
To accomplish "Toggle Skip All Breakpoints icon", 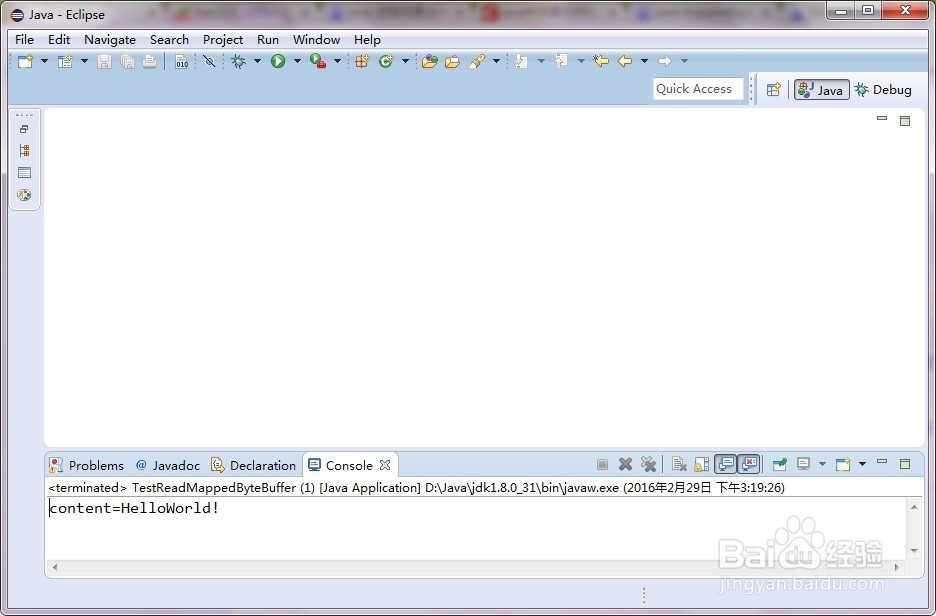I will pyautogui.click(x=209, y=61).
